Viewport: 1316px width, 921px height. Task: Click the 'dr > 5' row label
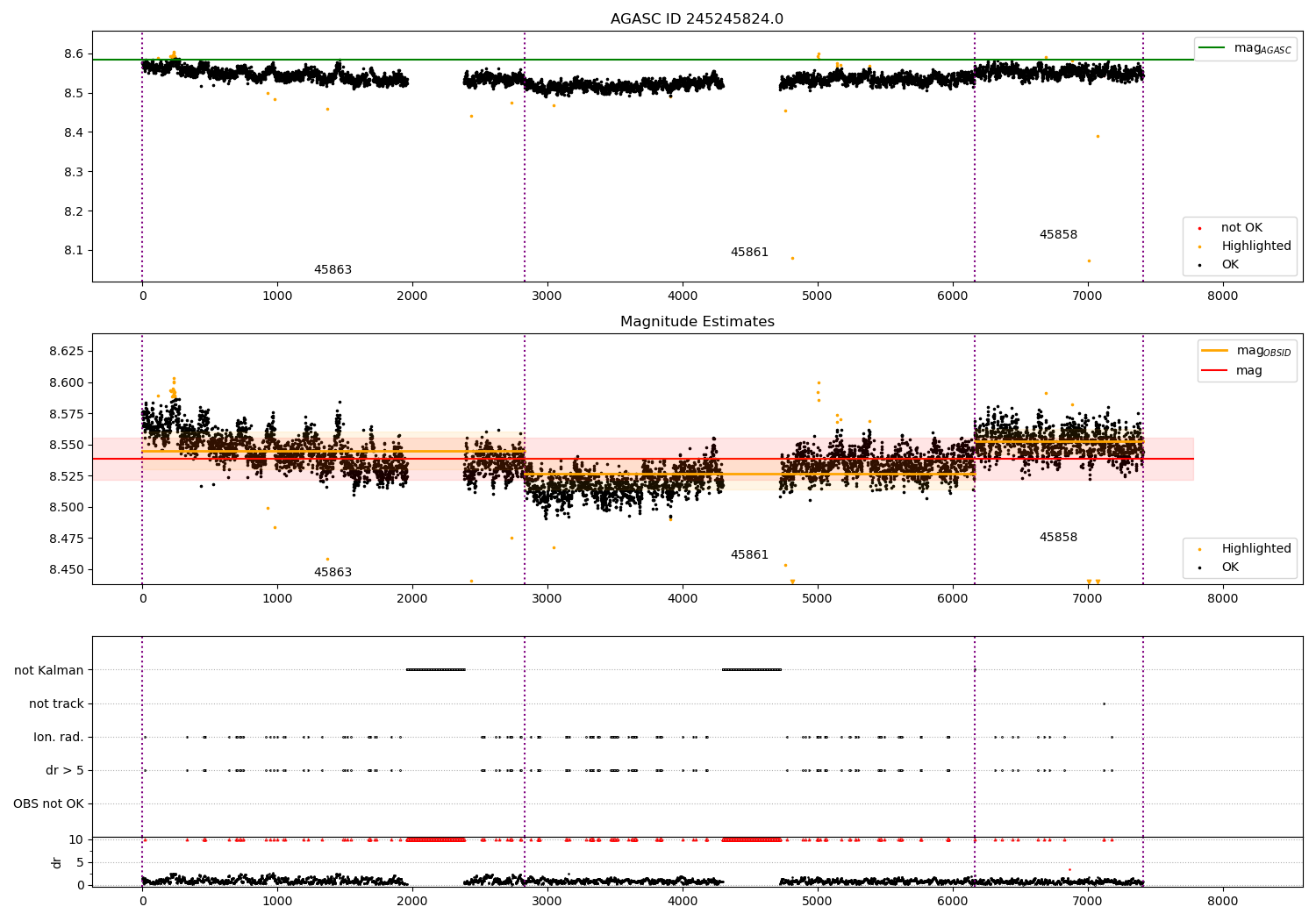(65, 771)
